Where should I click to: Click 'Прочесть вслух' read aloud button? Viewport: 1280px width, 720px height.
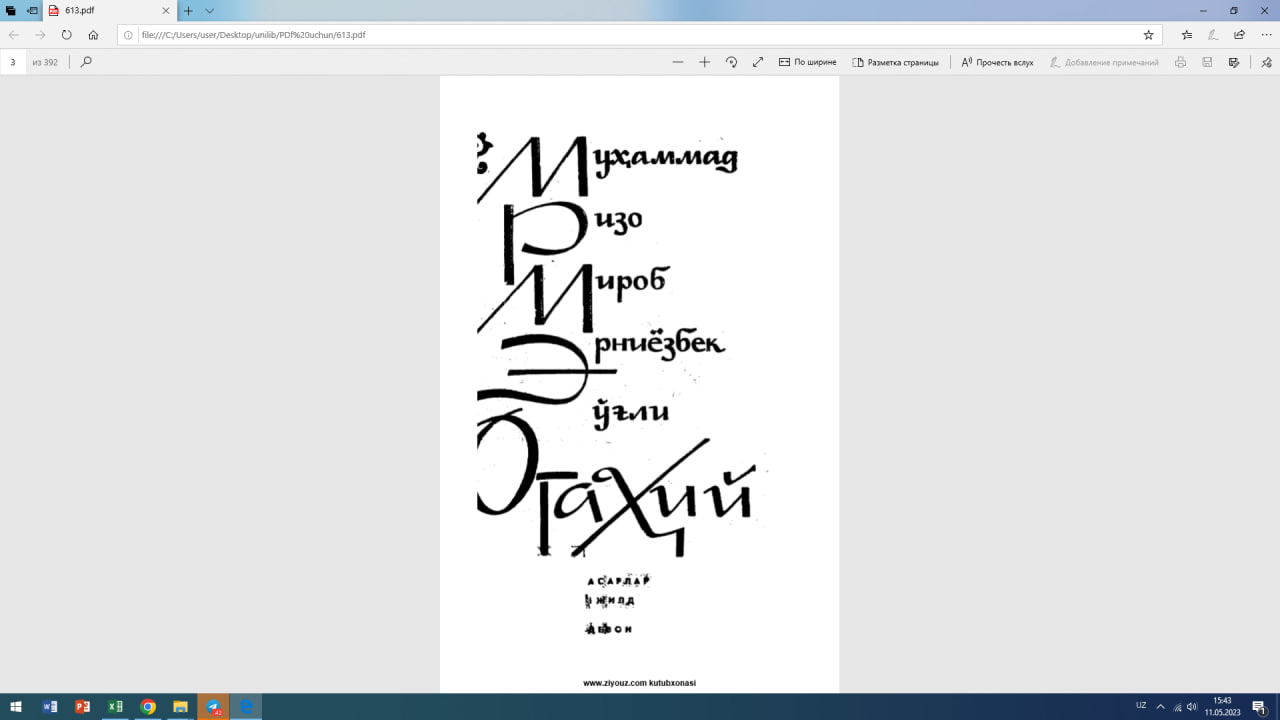click(x=997, y=62)
